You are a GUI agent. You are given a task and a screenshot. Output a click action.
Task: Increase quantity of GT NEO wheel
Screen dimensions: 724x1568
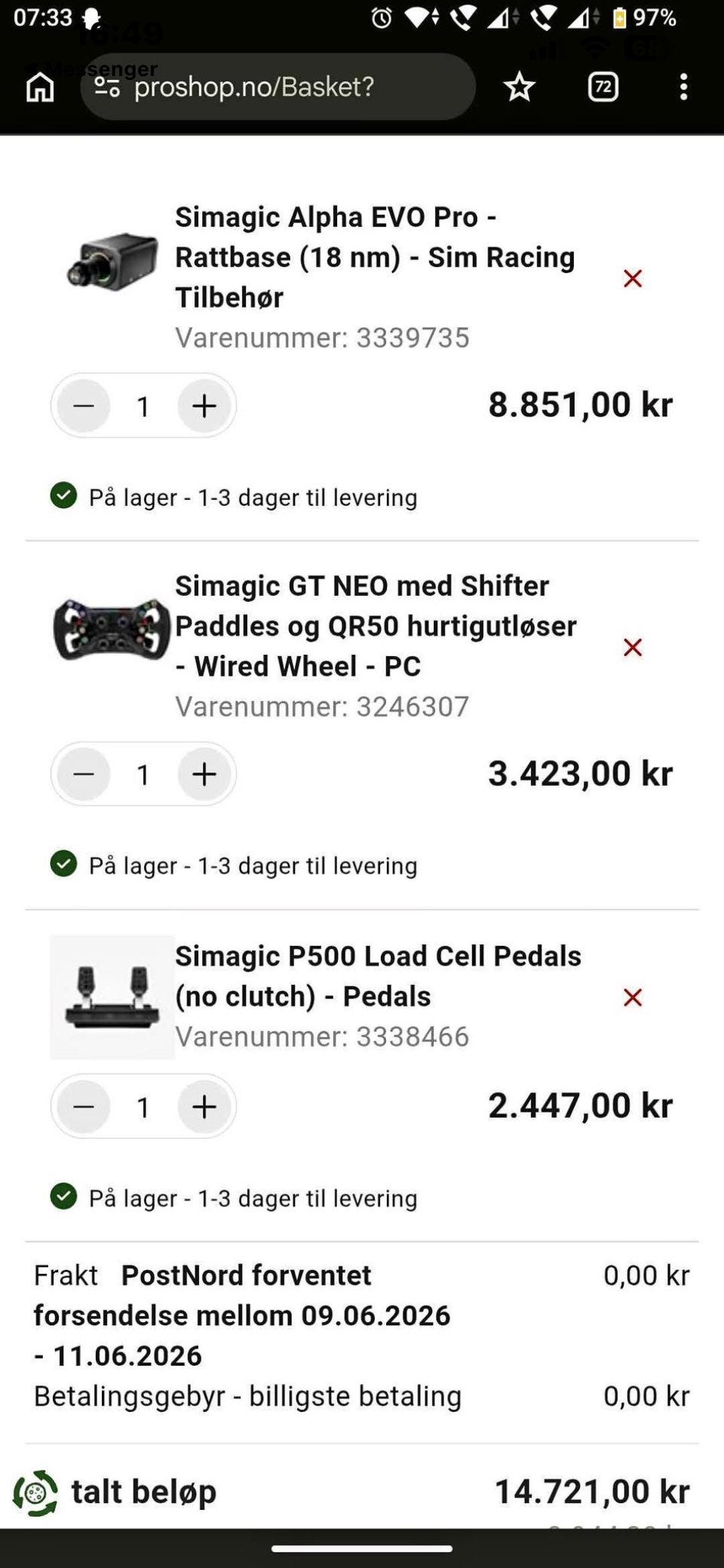pos(204,774)
